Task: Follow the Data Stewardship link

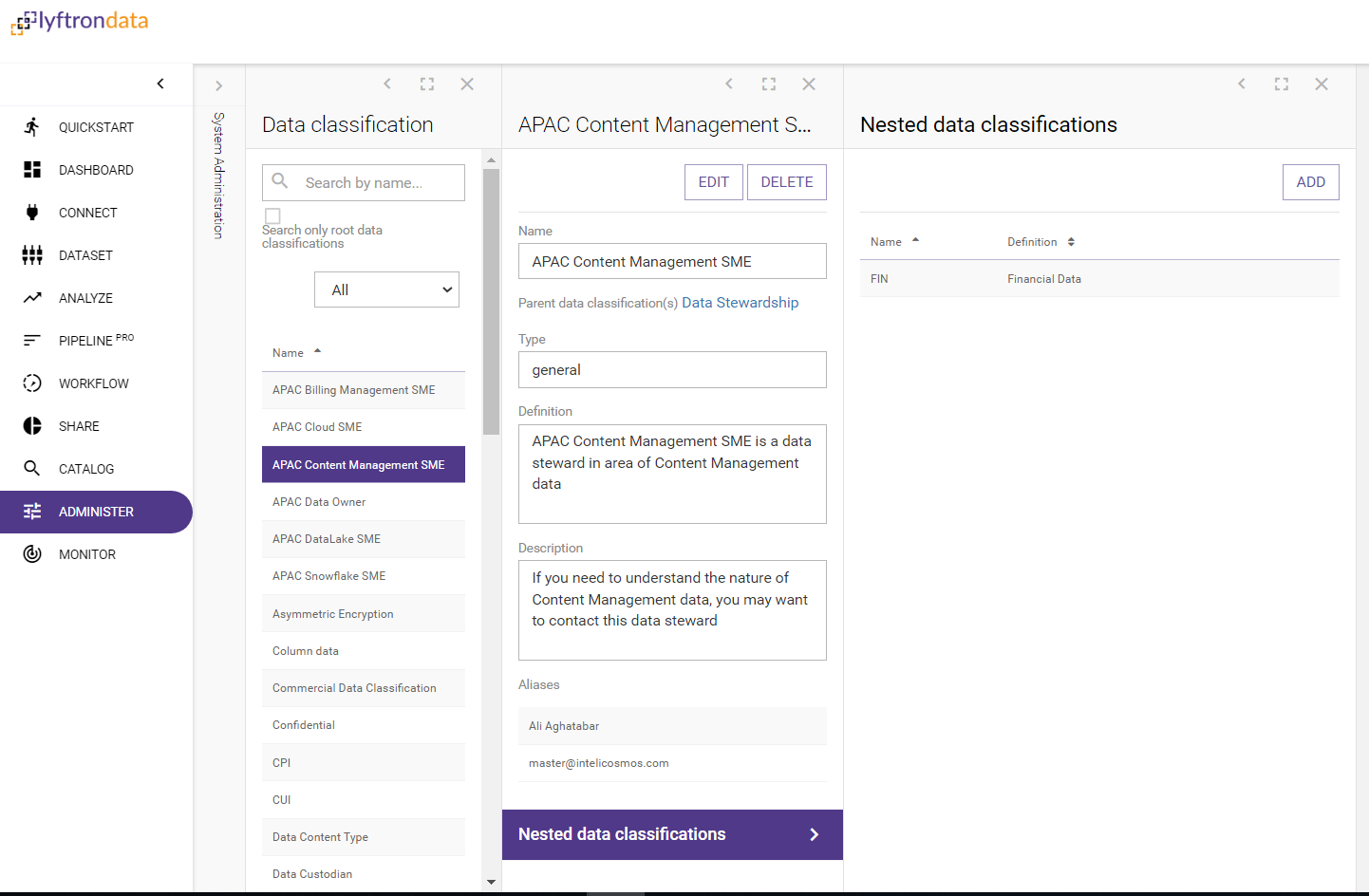Action: pyautogui.click(x=741, y=303)
